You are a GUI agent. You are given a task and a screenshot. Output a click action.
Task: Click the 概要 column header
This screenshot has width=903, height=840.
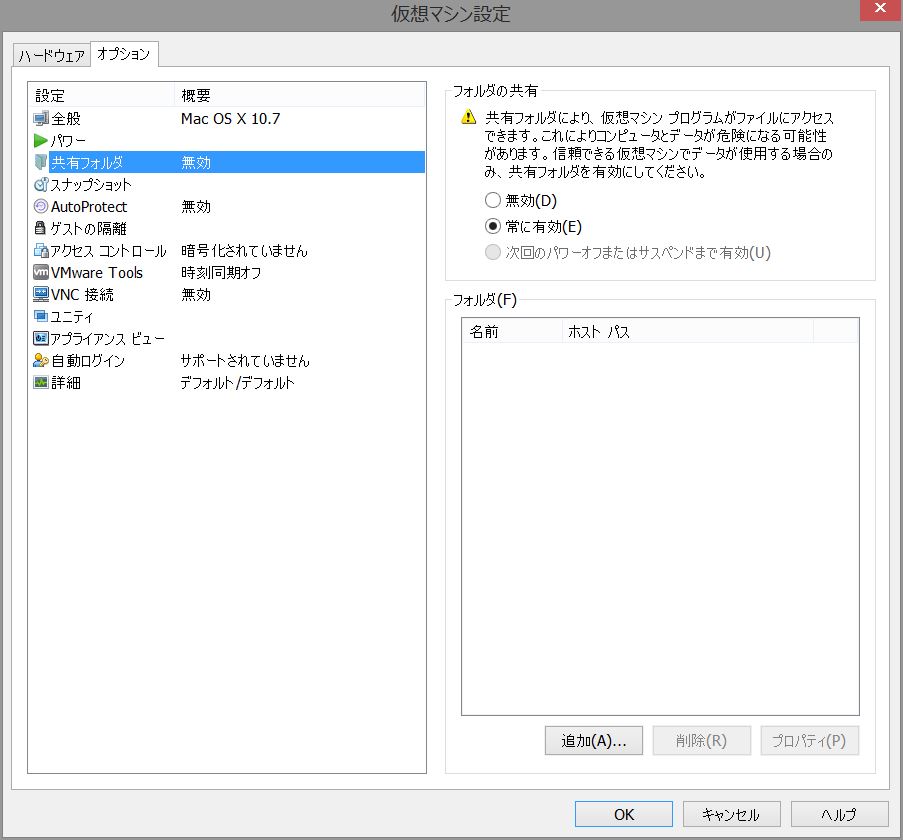coord(300,95)
